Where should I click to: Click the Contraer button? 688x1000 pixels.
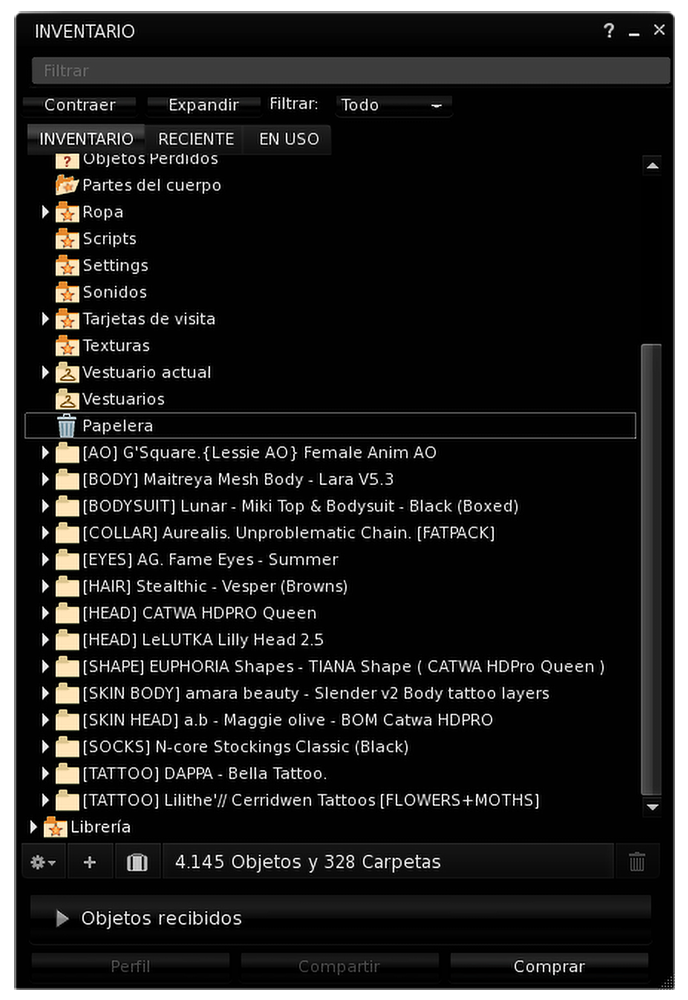click(80, 105)
